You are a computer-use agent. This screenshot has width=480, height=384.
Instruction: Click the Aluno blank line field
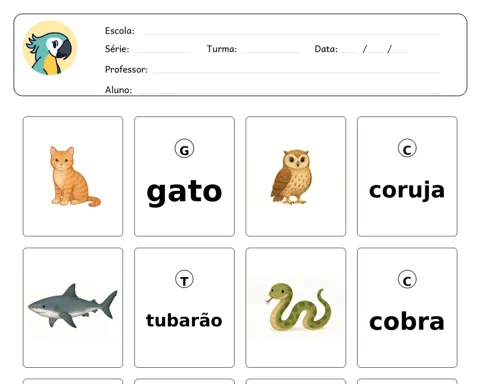pos(287,90)
